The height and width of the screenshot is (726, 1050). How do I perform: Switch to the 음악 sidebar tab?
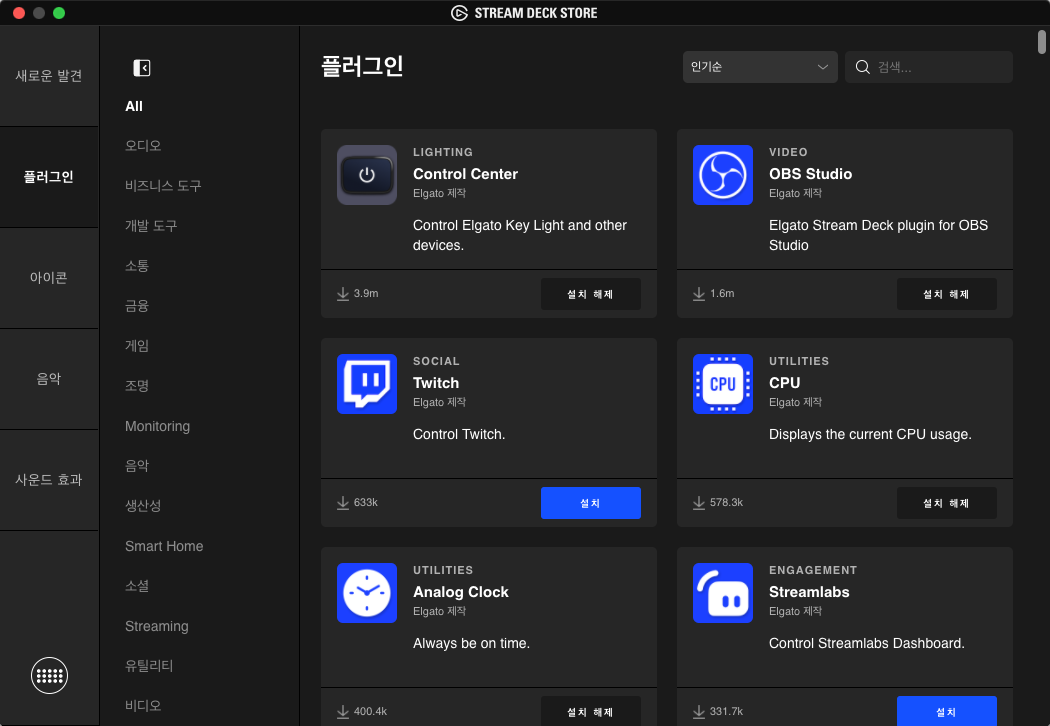tap(49, 379)
